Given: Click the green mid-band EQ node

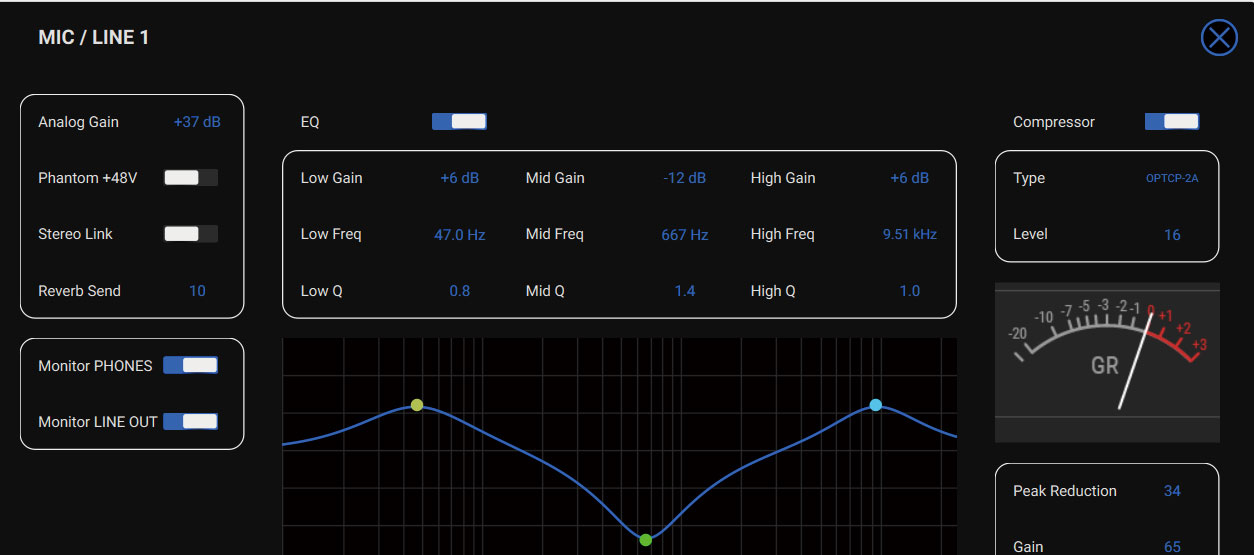Looking at the screenshot, I should (645, 540).
